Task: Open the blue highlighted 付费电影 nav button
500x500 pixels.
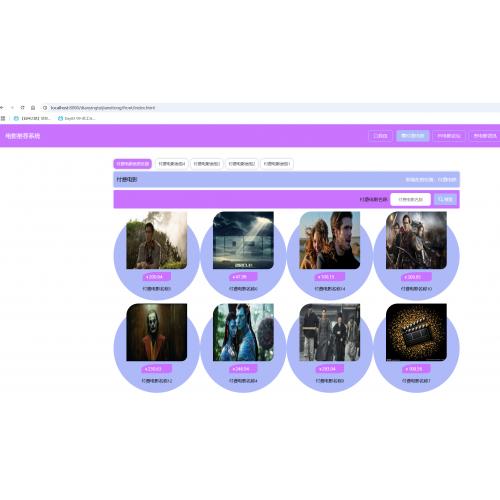Action: (413, 136)
